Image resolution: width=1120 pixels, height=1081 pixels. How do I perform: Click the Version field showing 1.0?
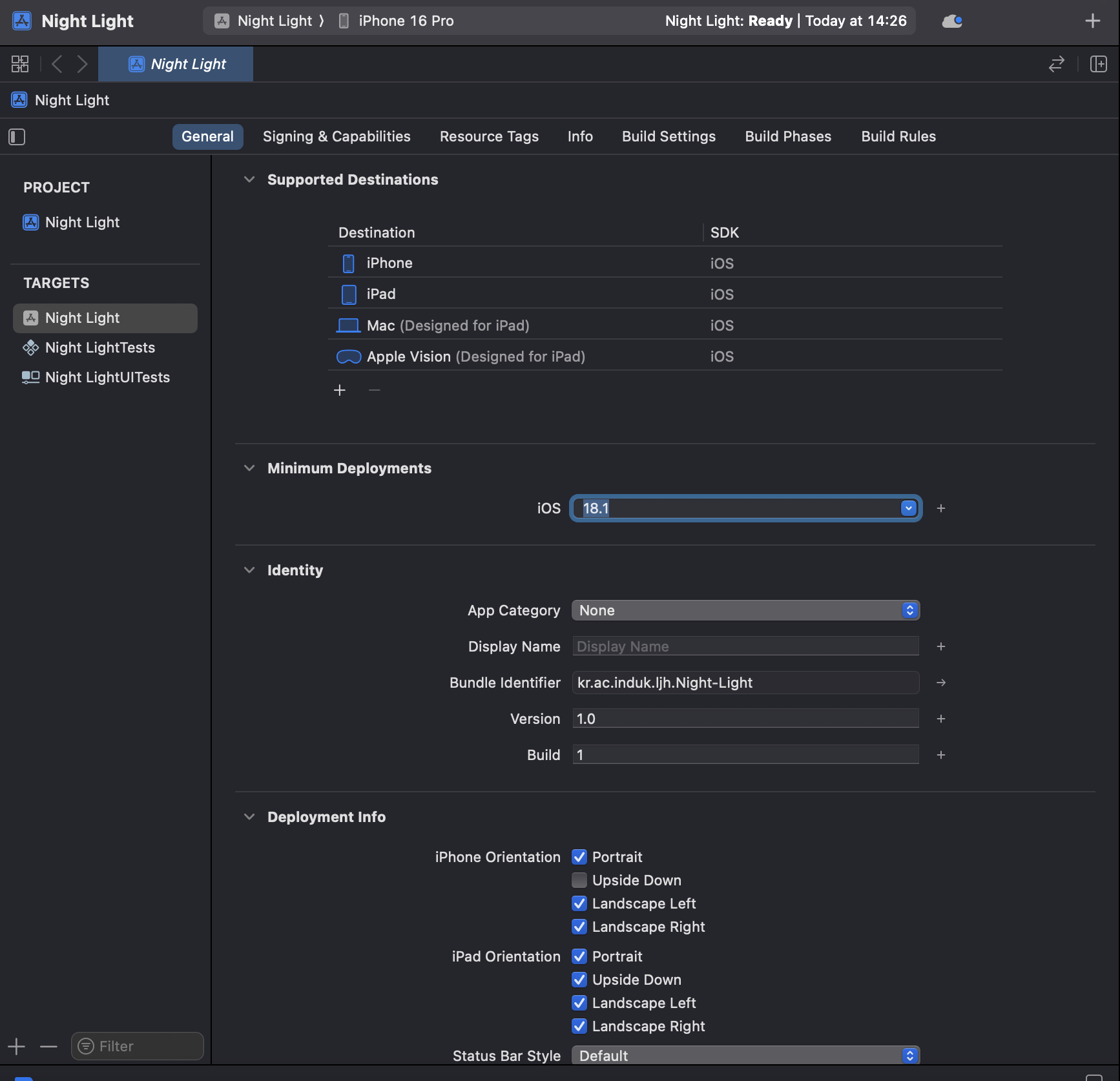pos(745,719)
